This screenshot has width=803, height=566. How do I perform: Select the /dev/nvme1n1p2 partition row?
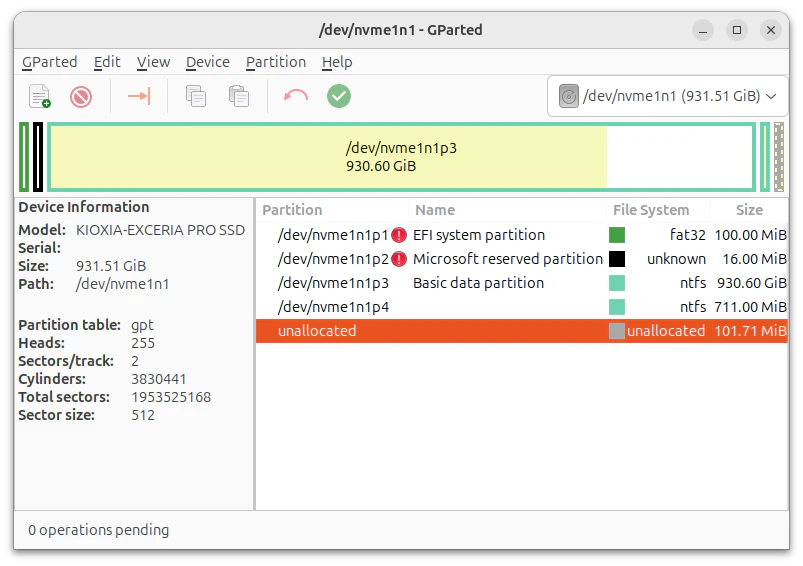[522, 259]
